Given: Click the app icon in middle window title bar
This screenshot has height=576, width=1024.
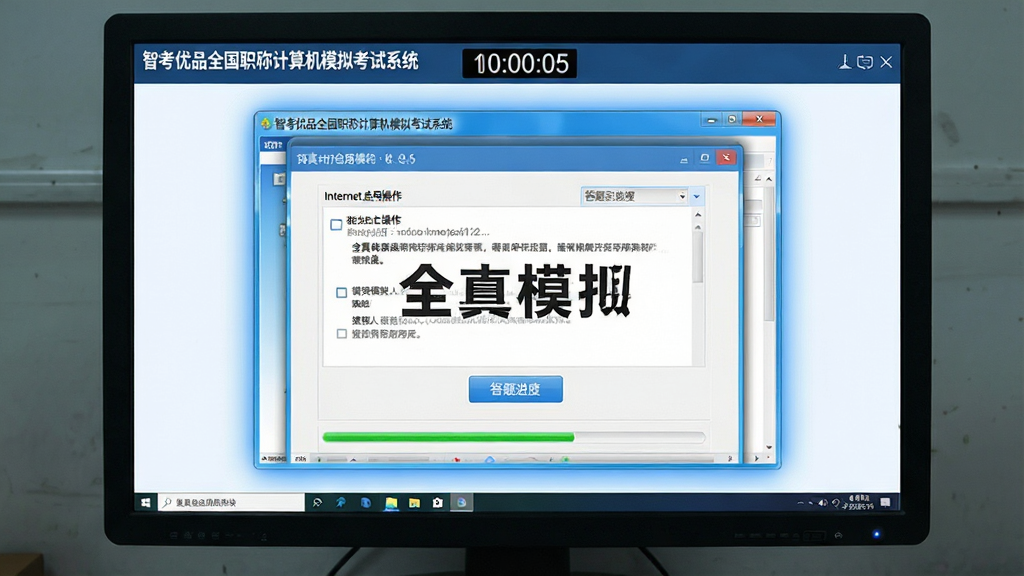Looking at the screenshot, I should pos(266,123).
